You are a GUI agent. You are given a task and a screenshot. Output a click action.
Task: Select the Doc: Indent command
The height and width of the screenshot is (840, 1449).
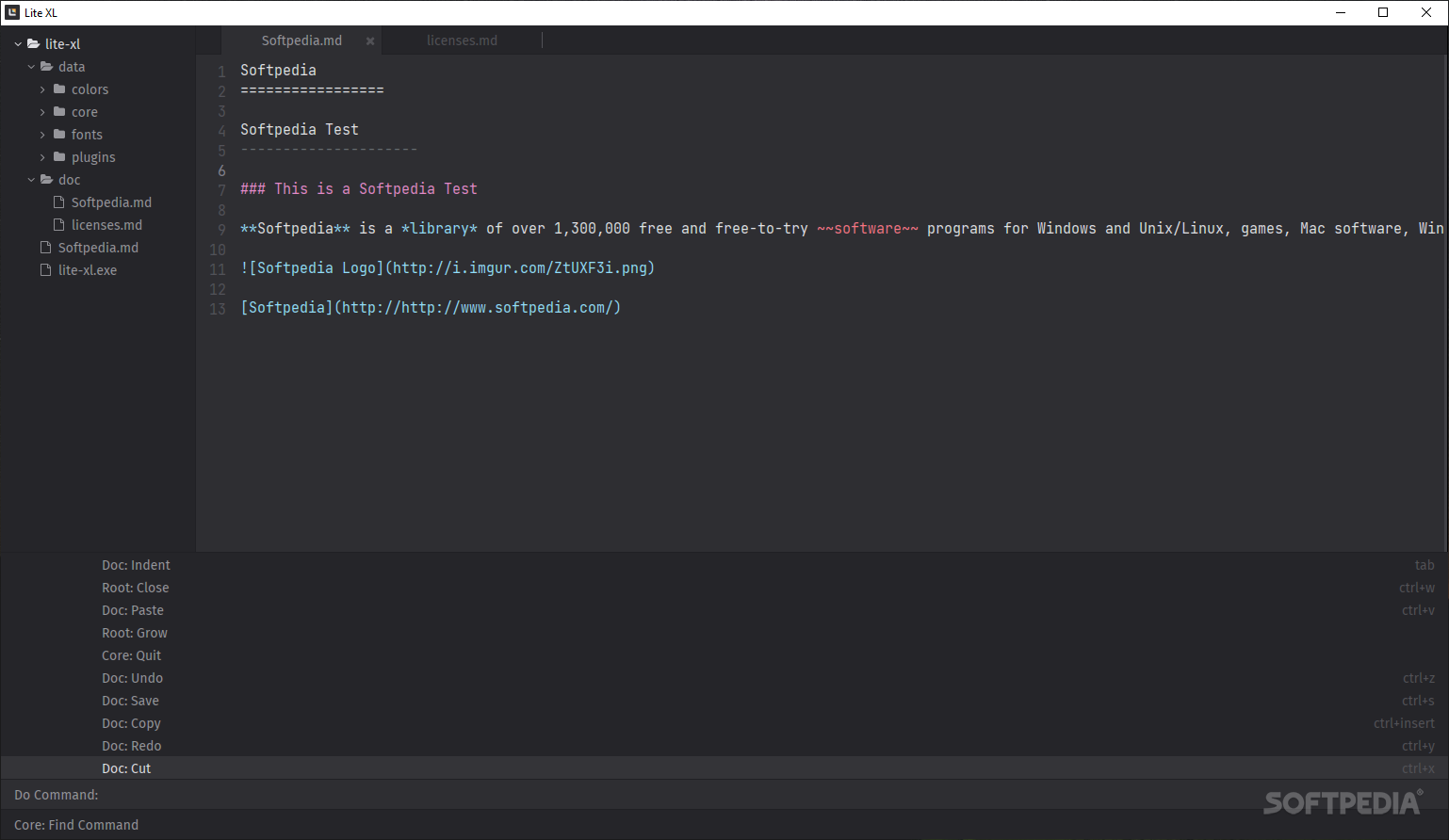click(x=724, y=565)
